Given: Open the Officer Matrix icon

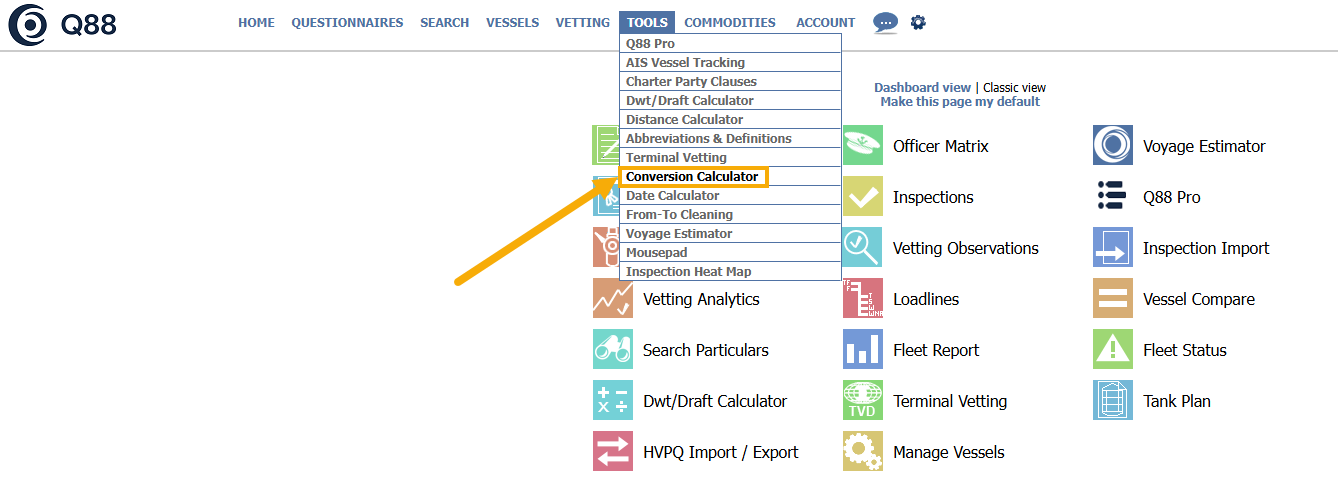Looking at the screenshot, I should (863, 146).
